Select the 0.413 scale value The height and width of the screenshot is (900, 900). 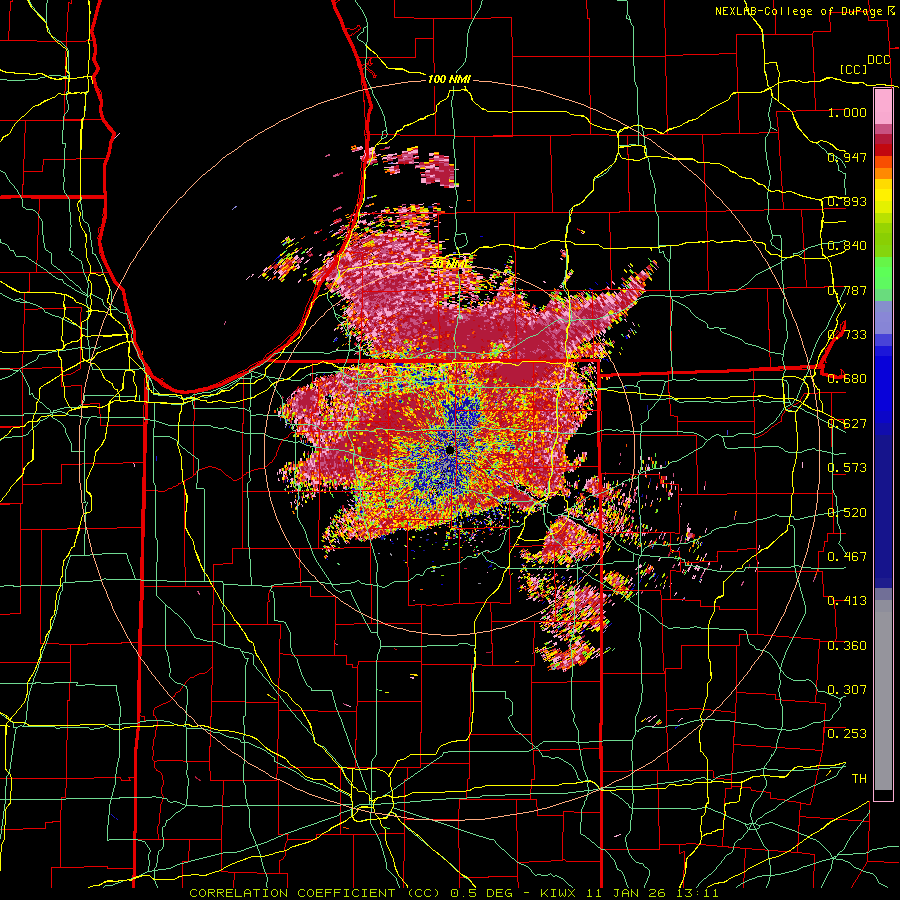pos(847,601)
